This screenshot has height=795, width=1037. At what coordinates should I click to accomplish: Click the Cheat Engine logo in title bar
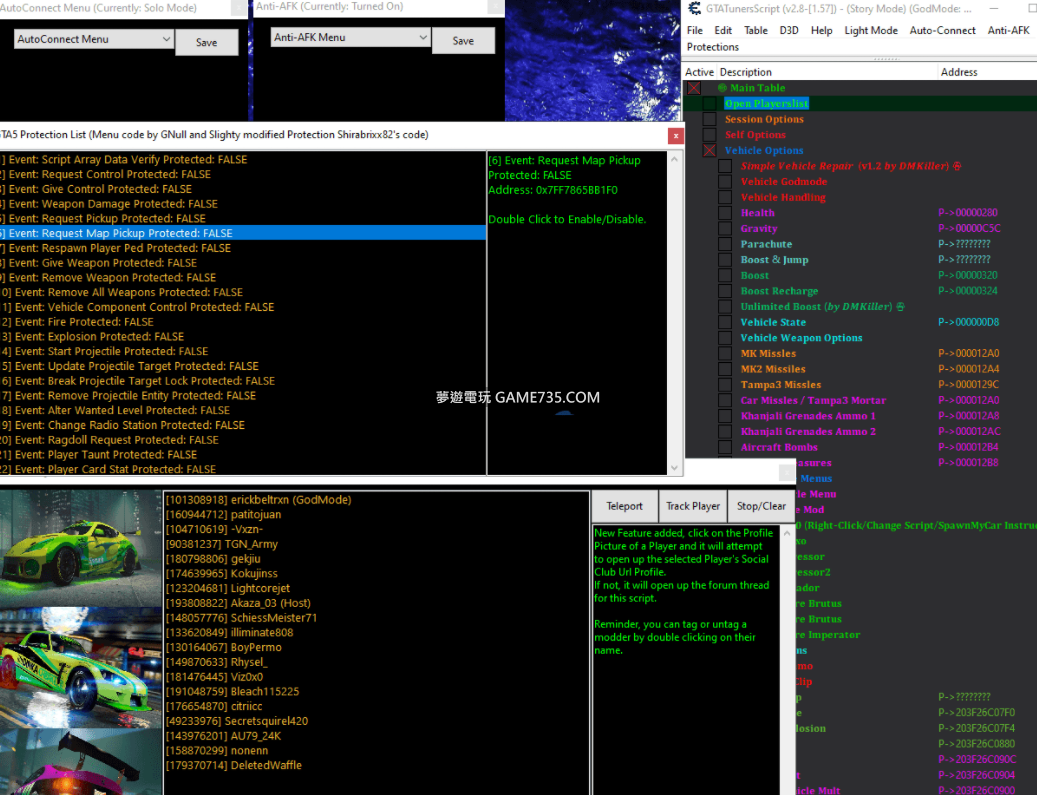pos(695,9)
